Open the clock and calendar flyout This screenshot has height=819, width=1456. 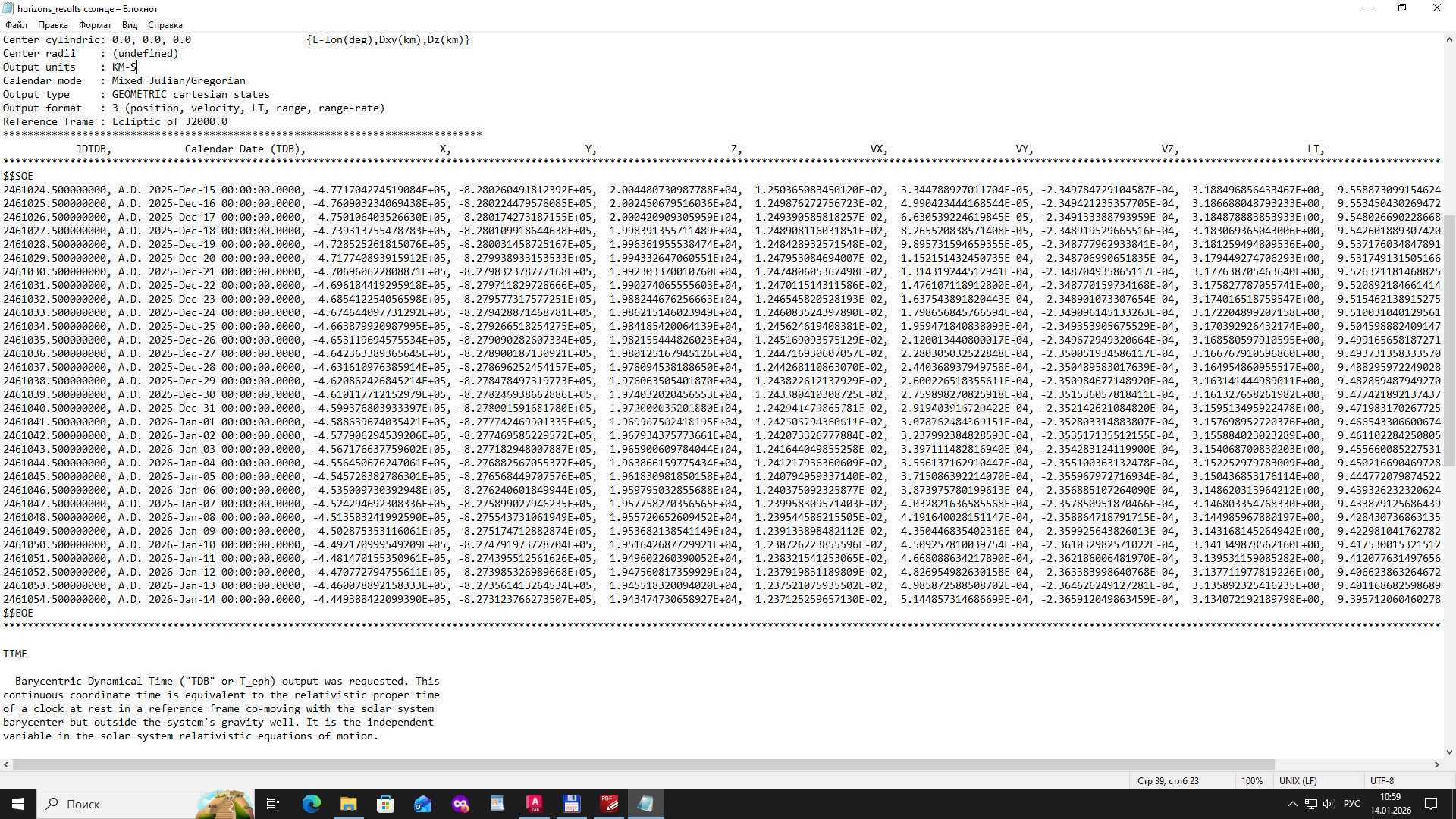tap(1391, 804)
